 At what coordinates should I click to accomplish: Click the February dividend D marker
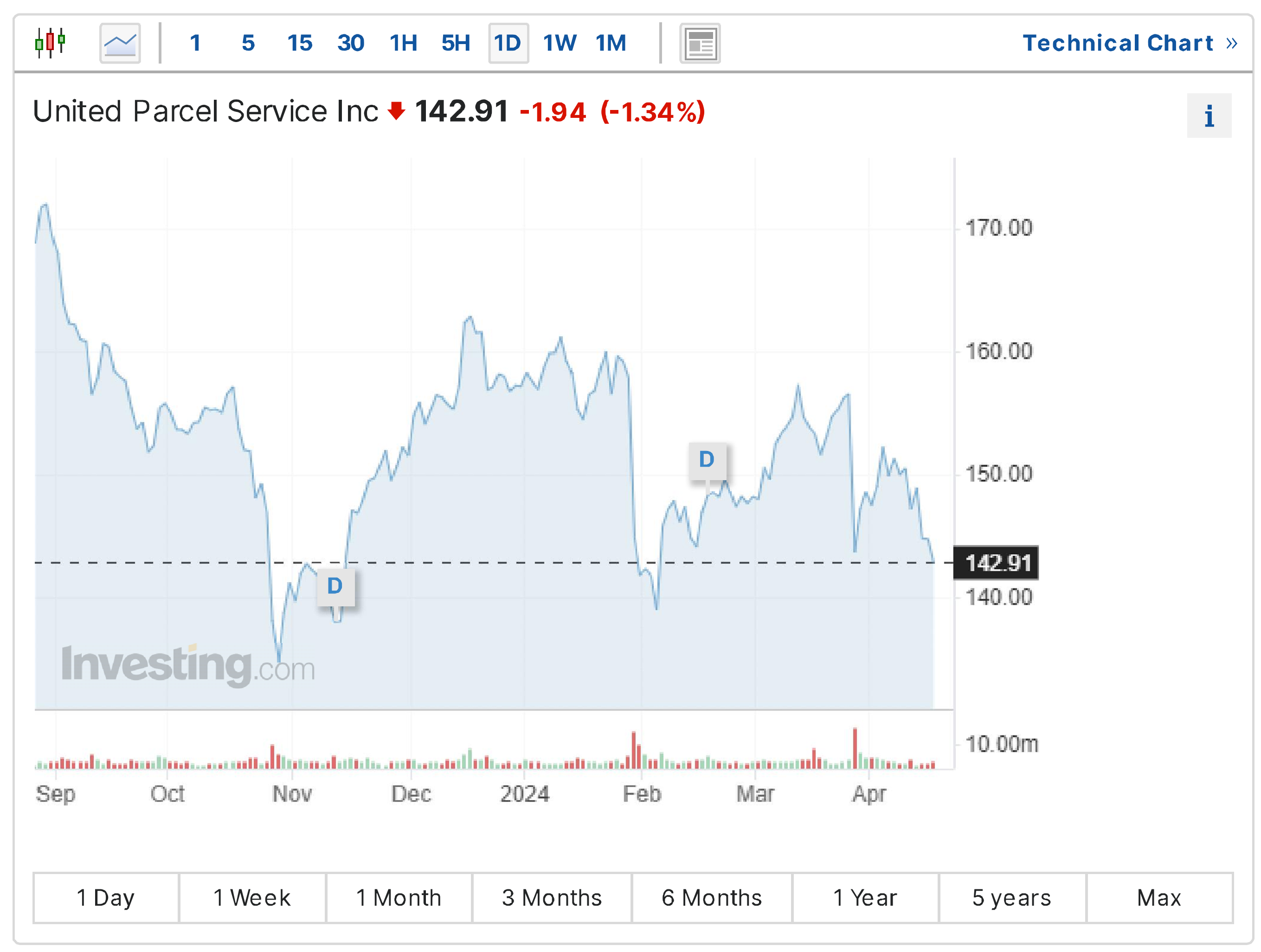tap(707, 459)
